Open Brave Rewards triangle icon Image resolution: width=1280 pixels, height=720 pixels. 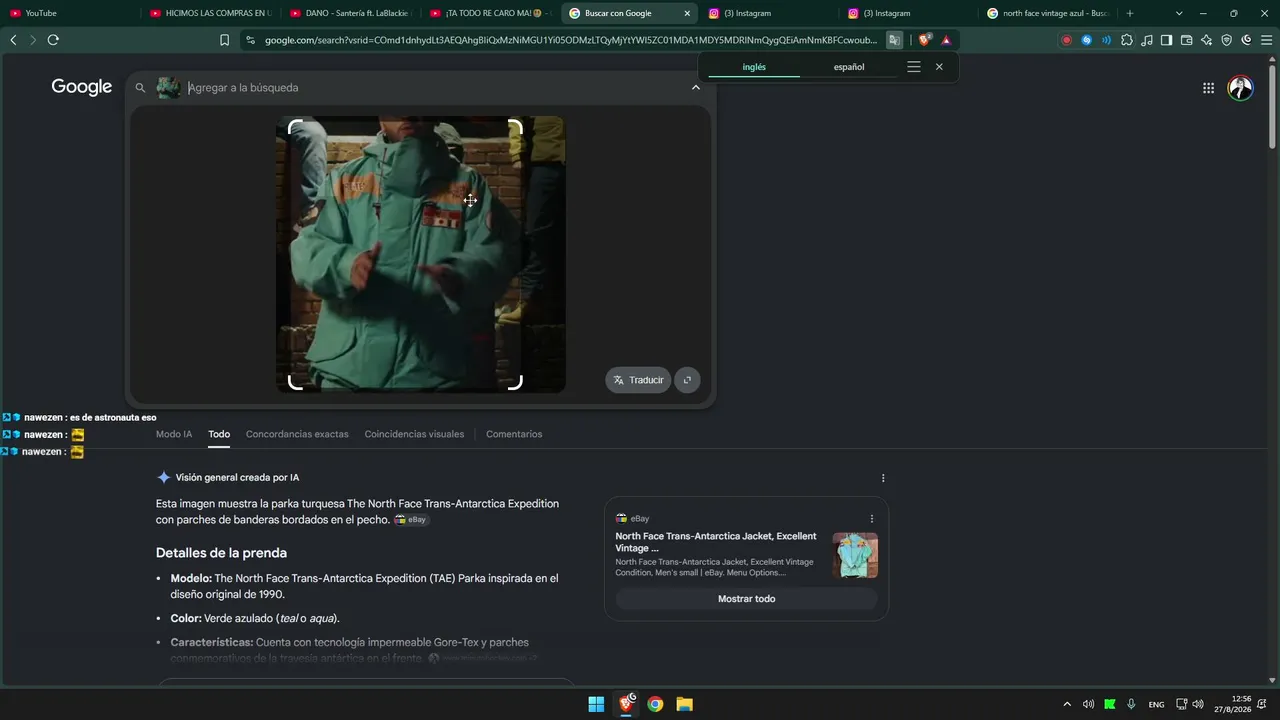946,40
